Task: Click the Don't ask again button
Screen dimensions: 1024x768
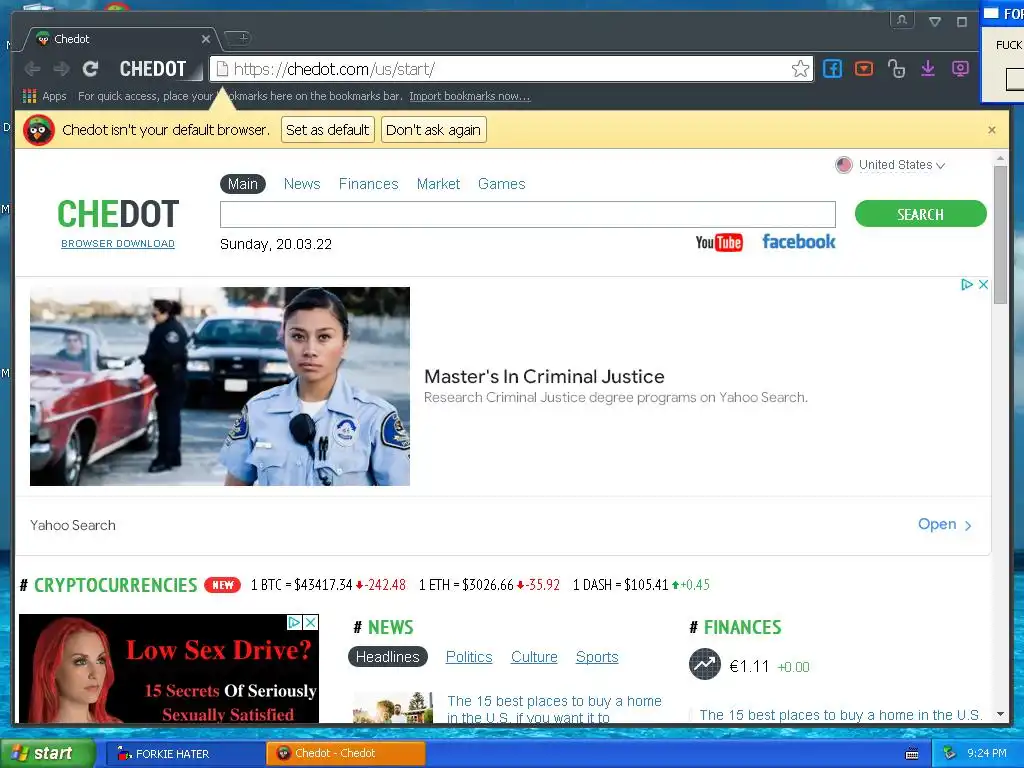Action: pos(434,130)
